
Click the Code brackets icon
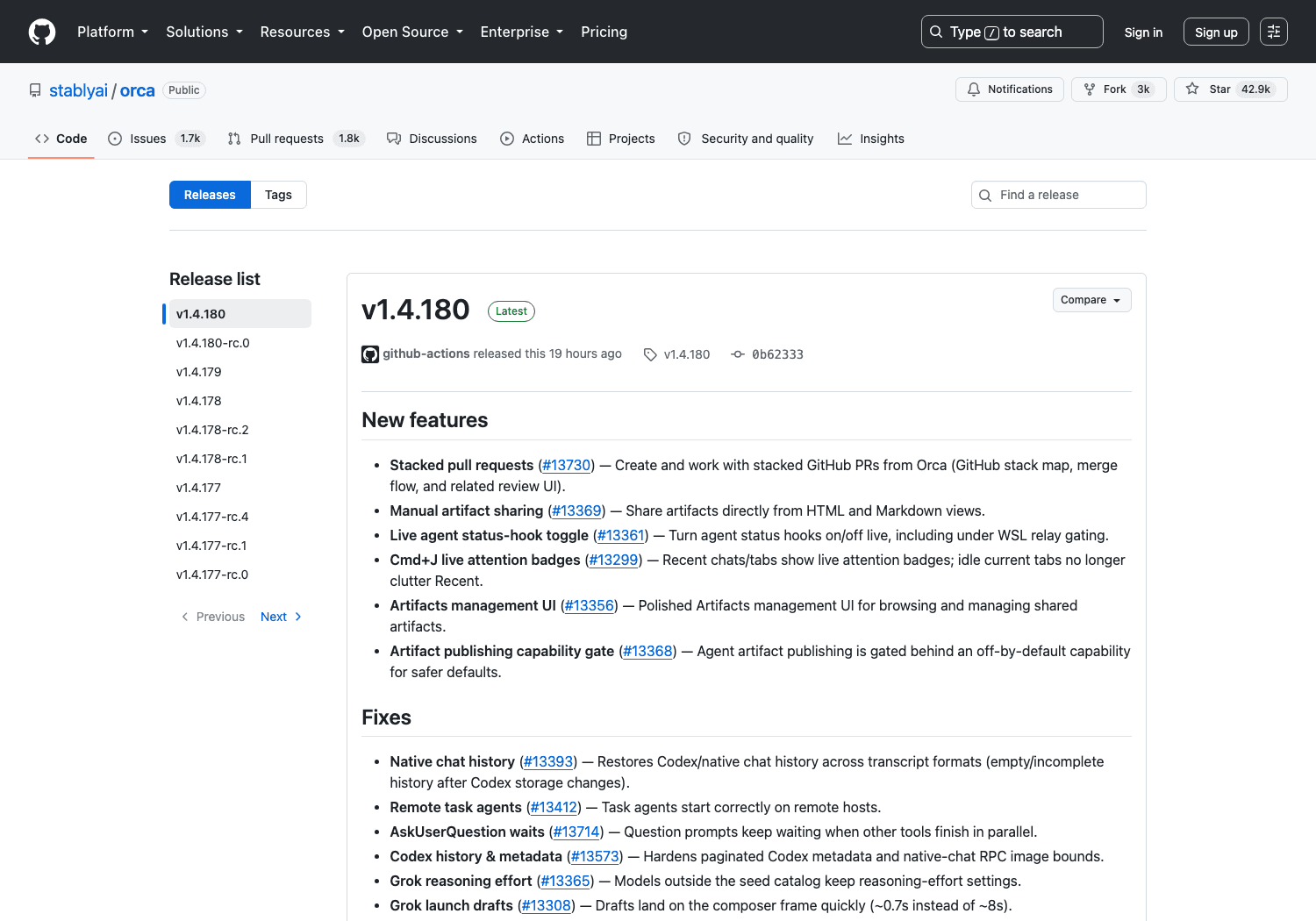pyautogui.click(x=42, y=139)
